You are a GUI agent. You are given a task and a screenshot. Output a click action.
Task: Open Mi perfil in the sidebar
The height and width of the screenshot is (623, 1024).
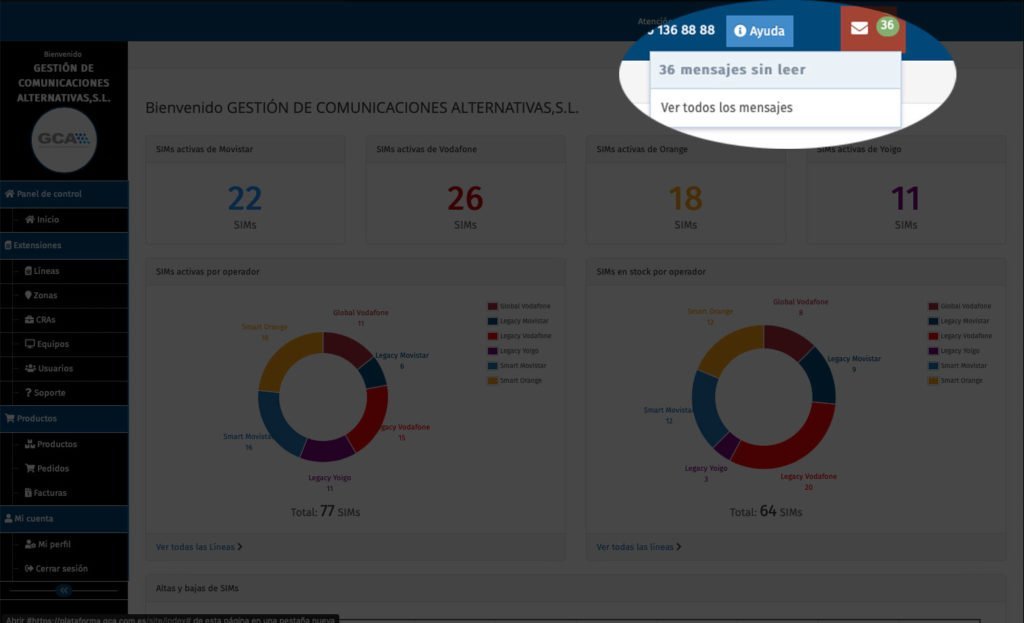[x=47, y=544]
